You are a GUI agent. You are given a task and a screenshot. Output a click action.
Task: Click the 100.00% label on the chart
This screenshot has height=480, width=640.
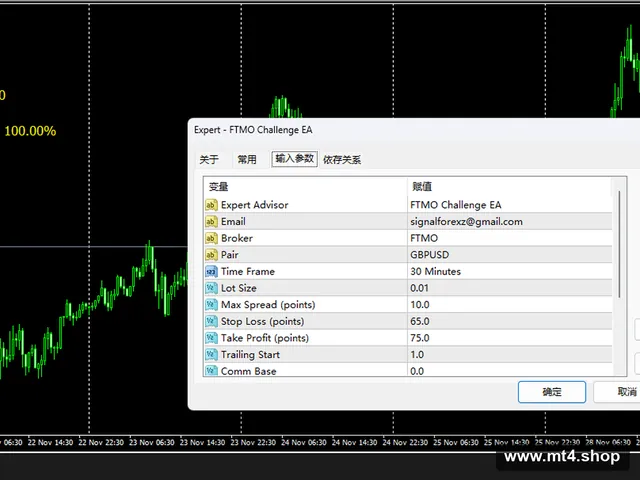point(30,131)
